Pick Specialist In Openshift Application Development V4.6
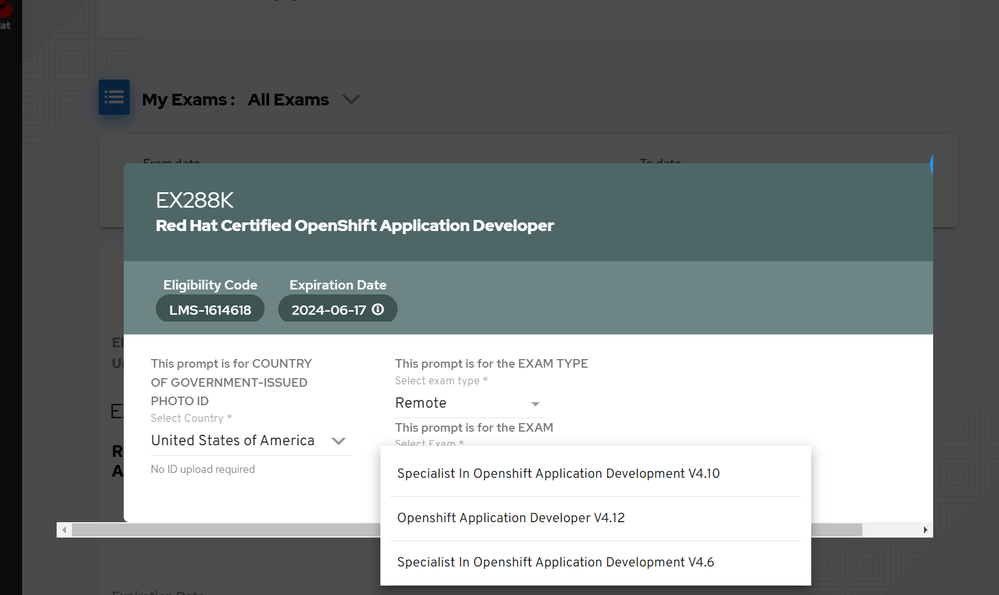 [555, 562]
